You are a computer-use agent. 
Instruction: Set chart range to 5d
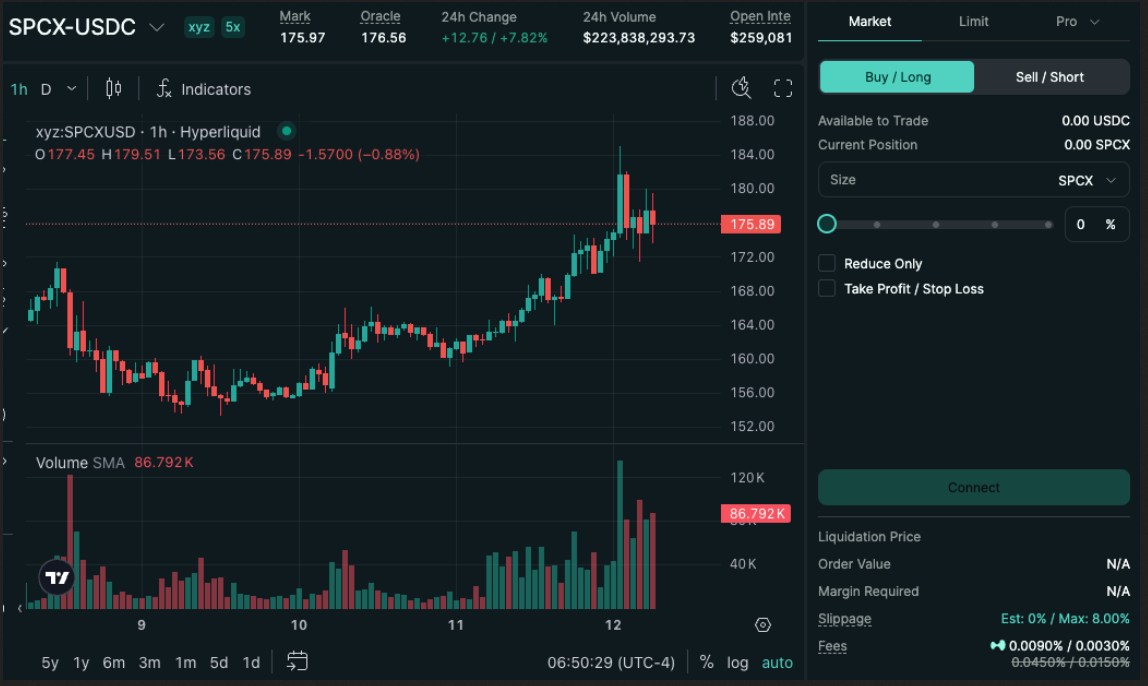(x=219, y=663)
